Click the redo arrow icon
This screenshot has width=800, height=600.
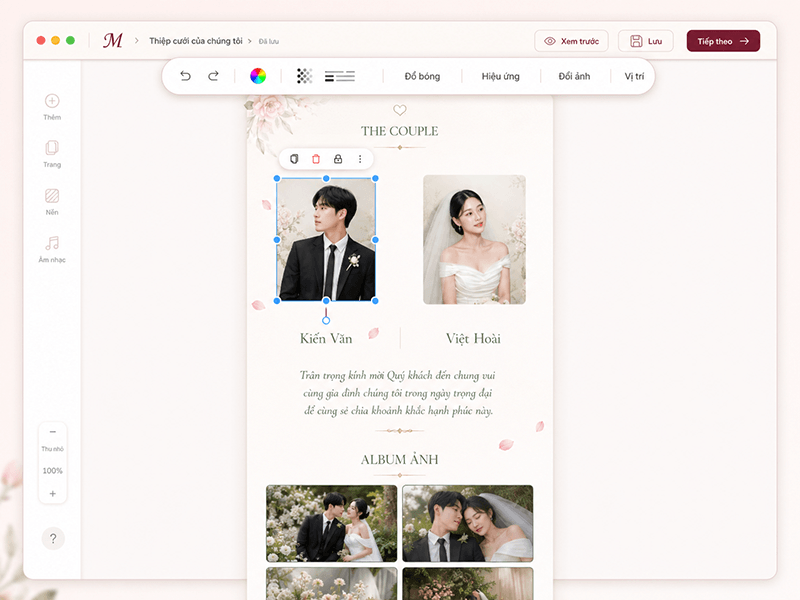point(213,76)
